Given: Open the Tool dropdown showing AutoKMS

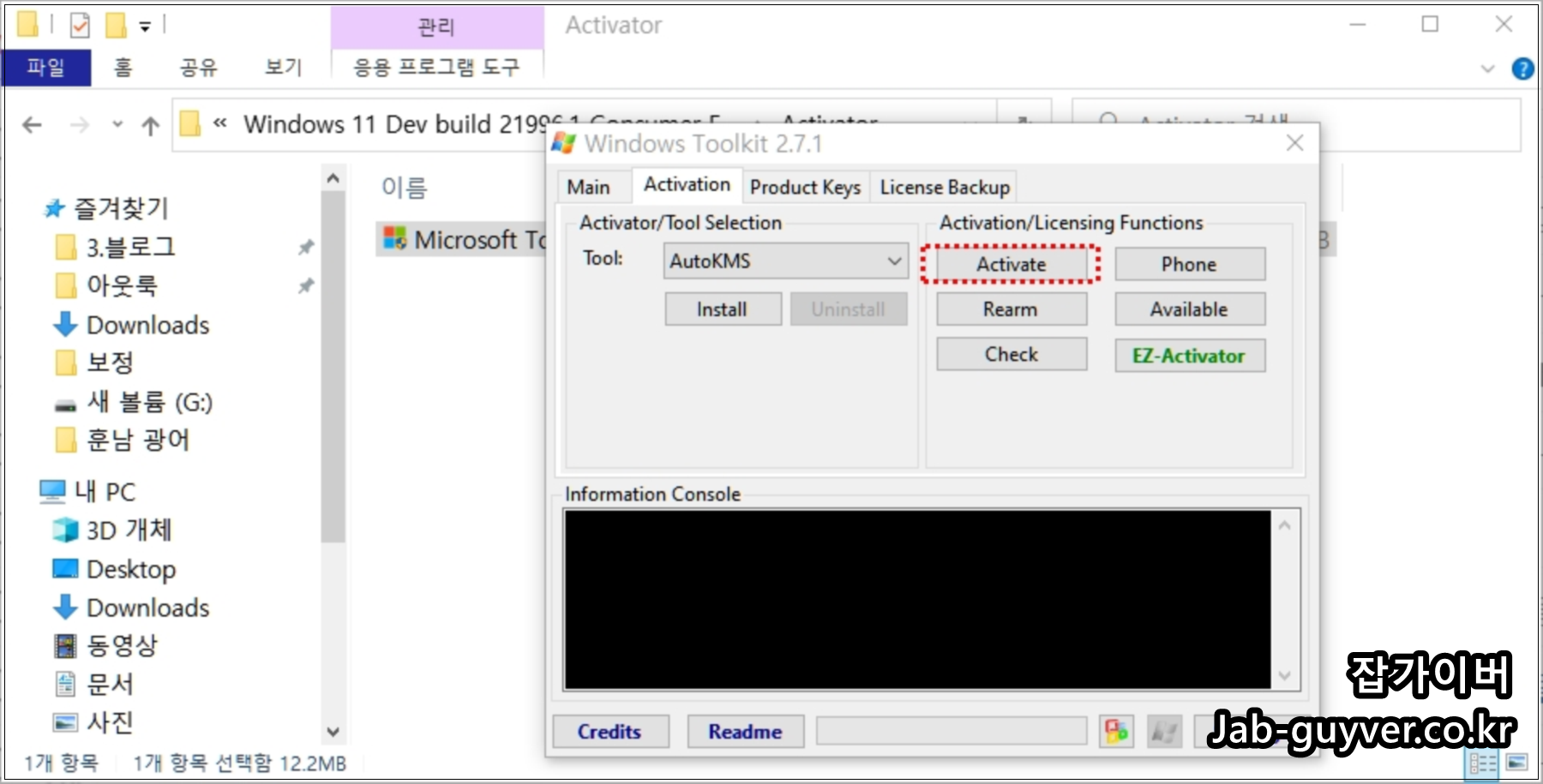Looking at the screenshot, I should (785, 260).
